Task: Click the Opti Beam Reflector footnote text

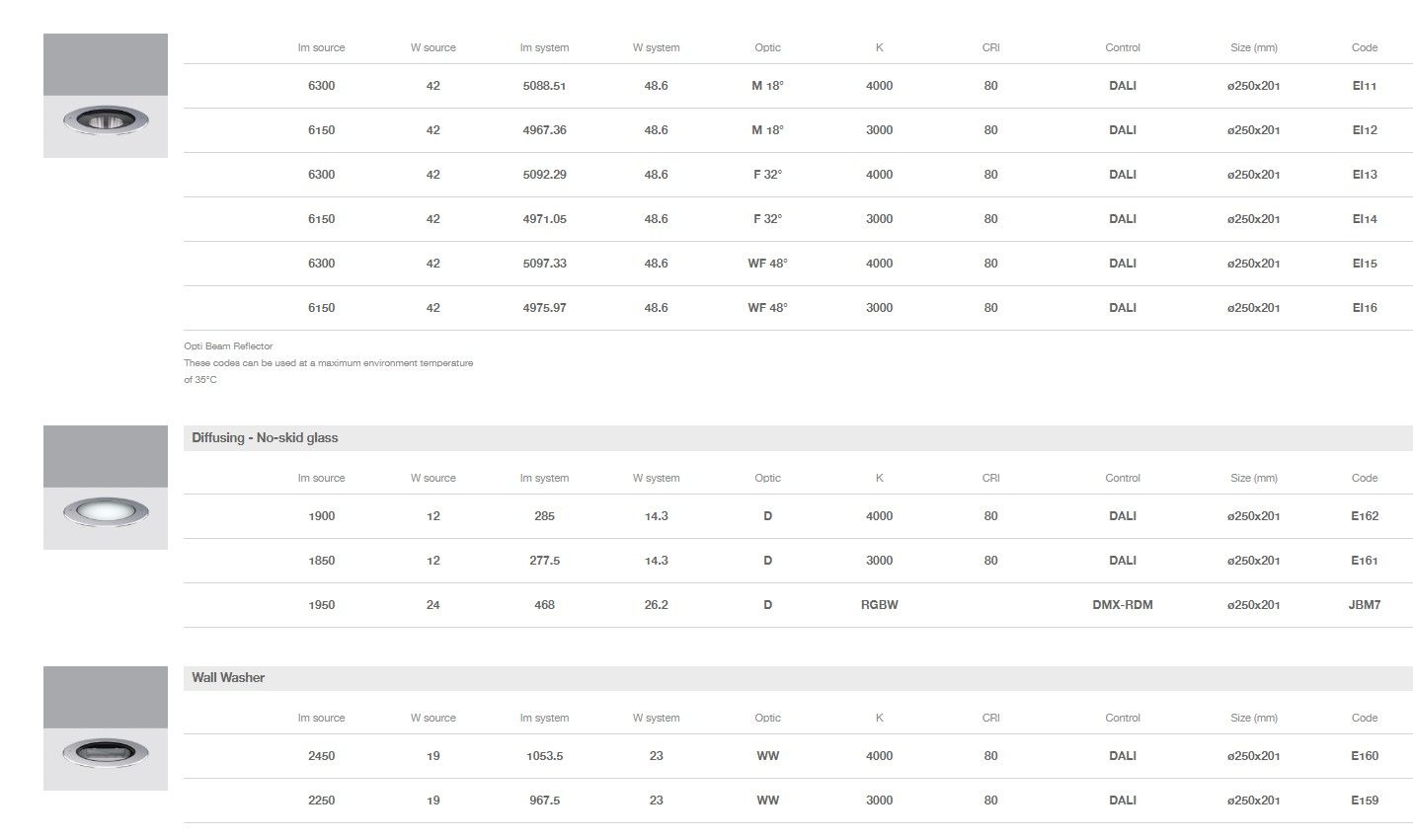Action: click(x=228, y=346)
